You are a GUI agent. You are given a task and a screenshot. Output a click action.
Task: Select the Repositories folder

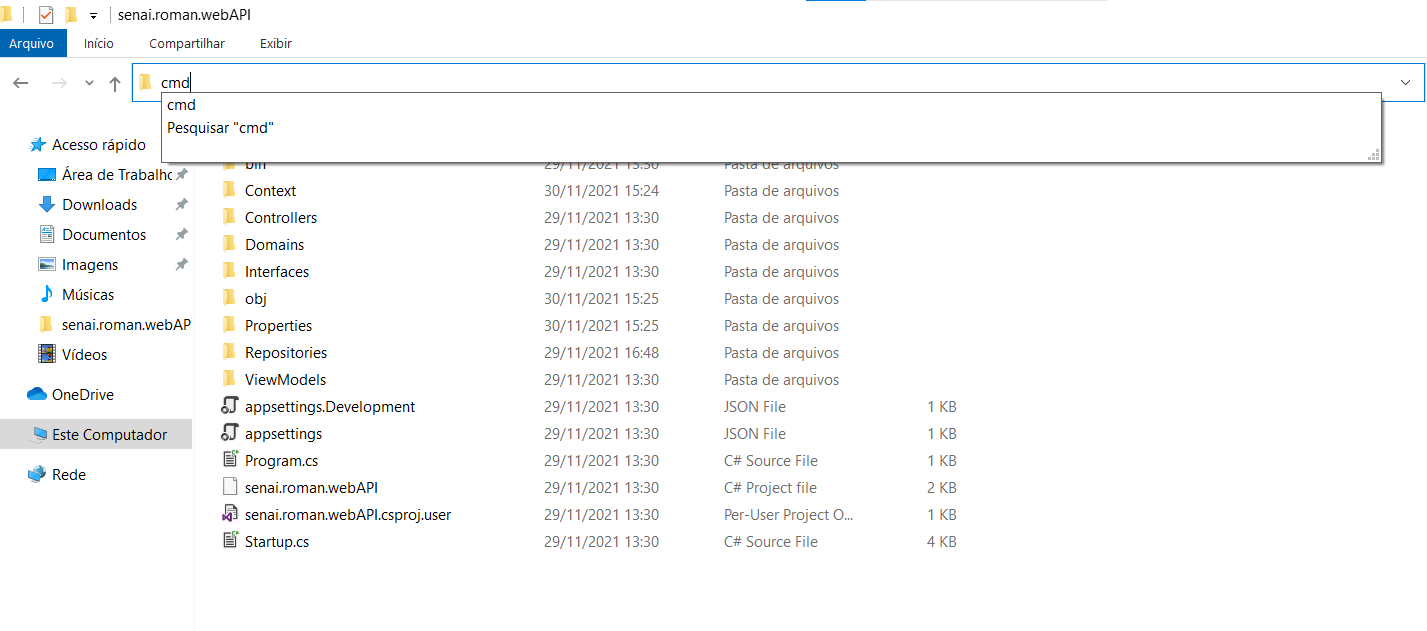pos(286,353)
